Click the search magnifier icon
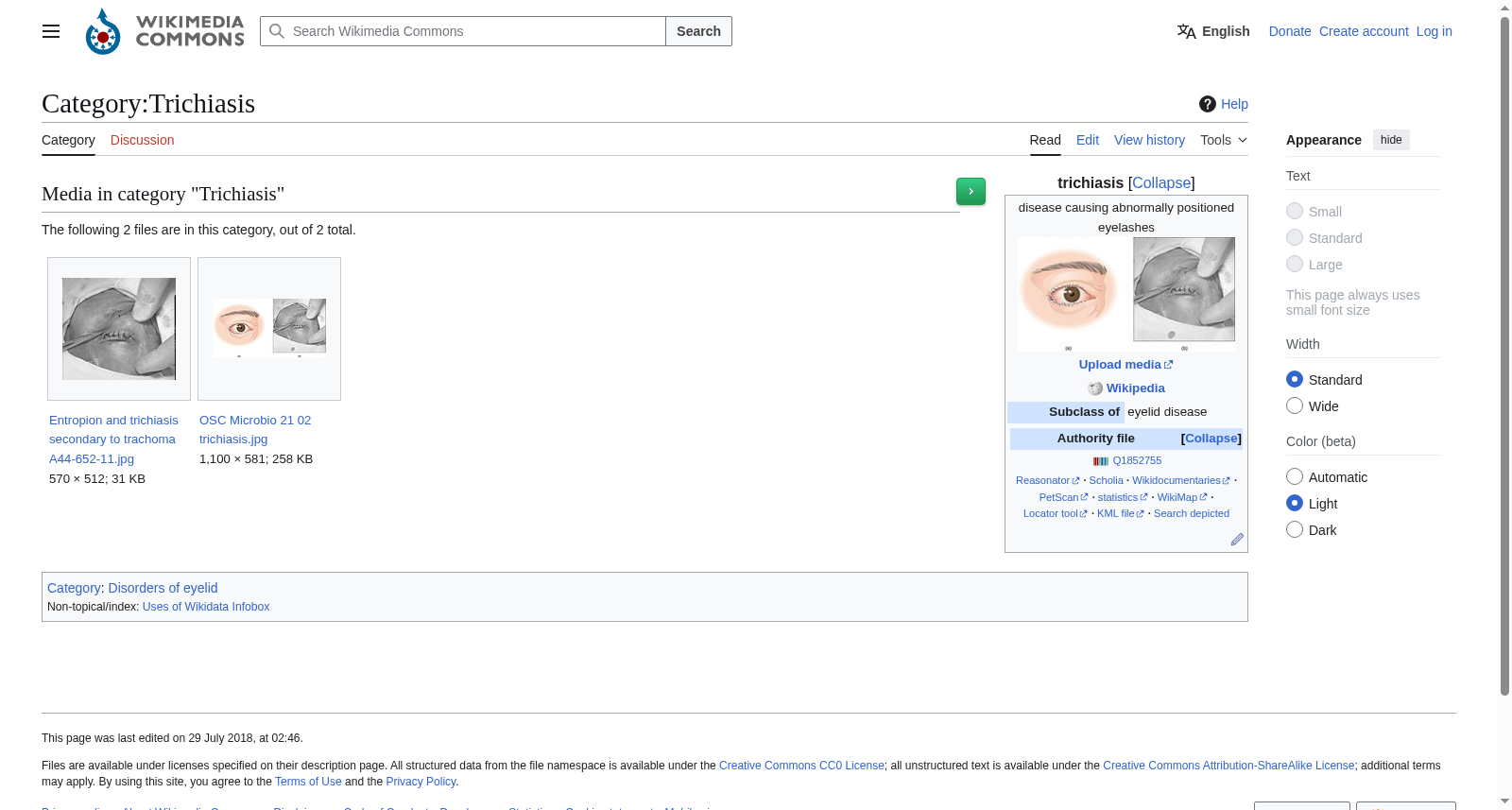 click(277, 31)
